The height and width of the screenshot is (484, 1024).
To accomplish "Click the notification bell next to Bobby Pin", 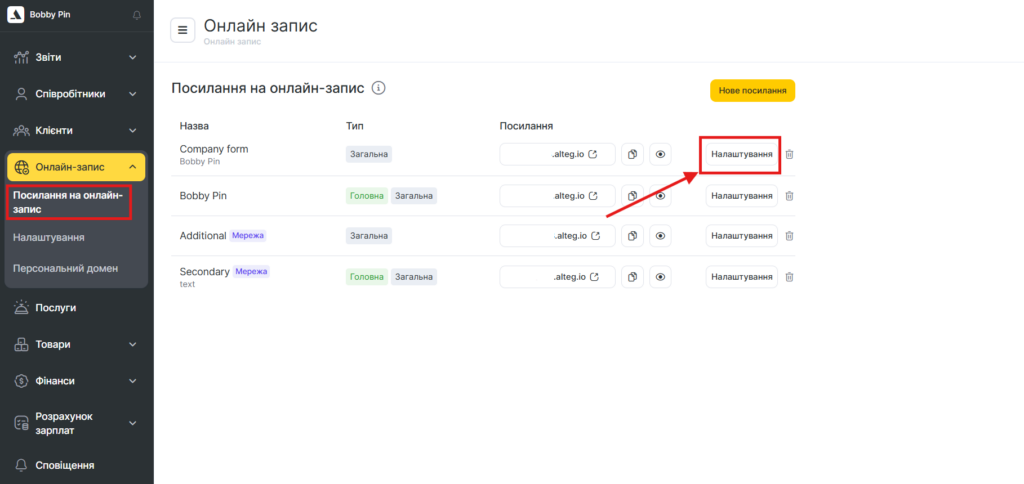I will 137,15.
